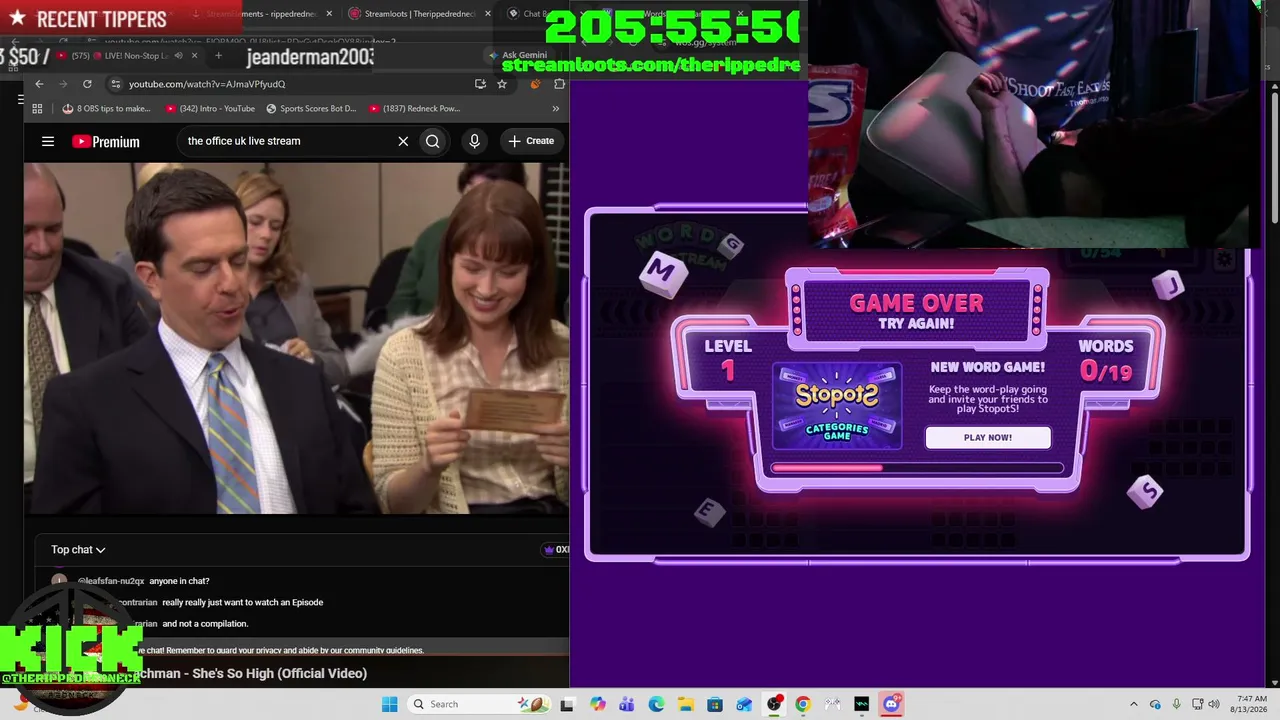This screenshot has height=720, width=1280.
Task: Go back in the Chrome browser
Action: tap(39, 84)
